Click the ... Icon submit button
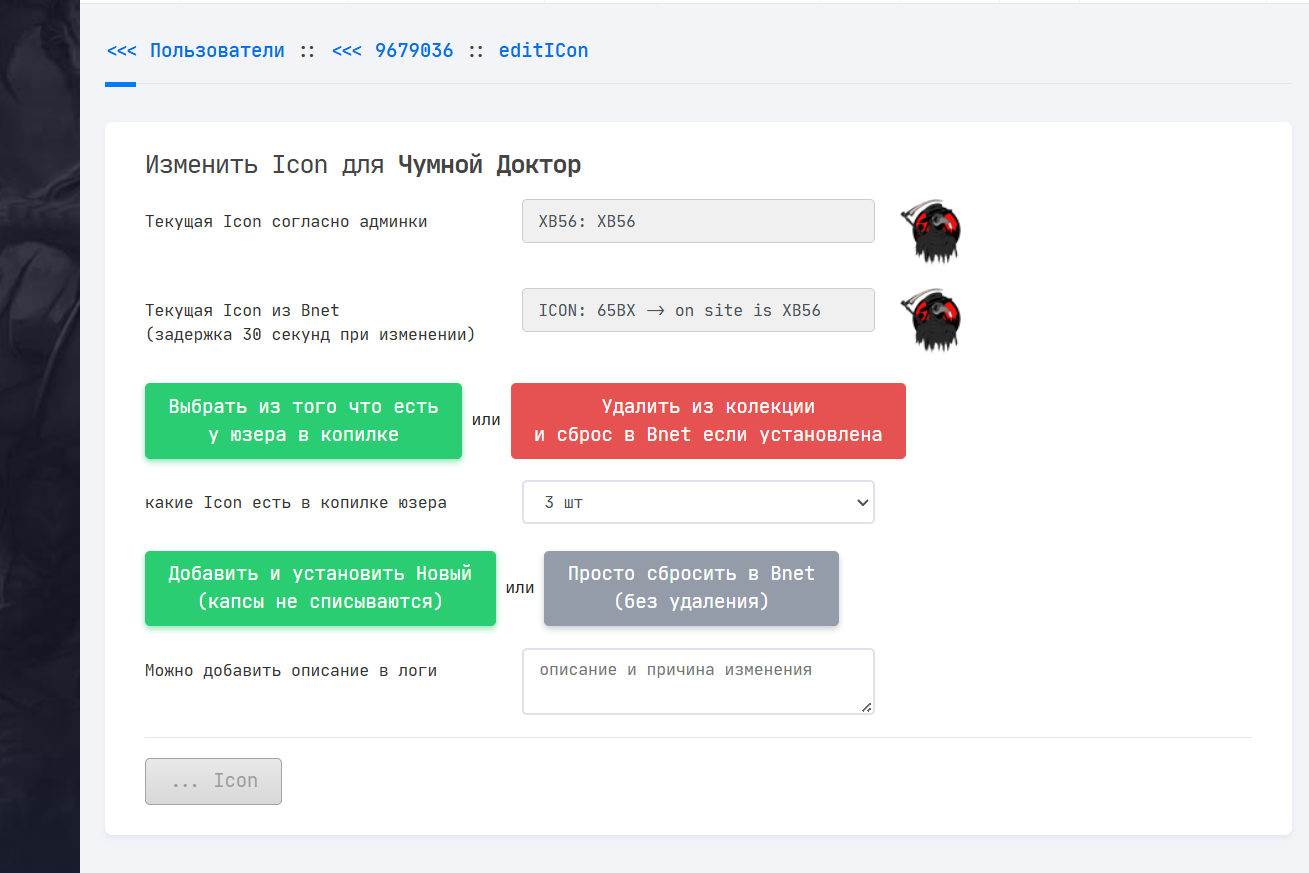1309x873 pixels. tap(213, 781)
